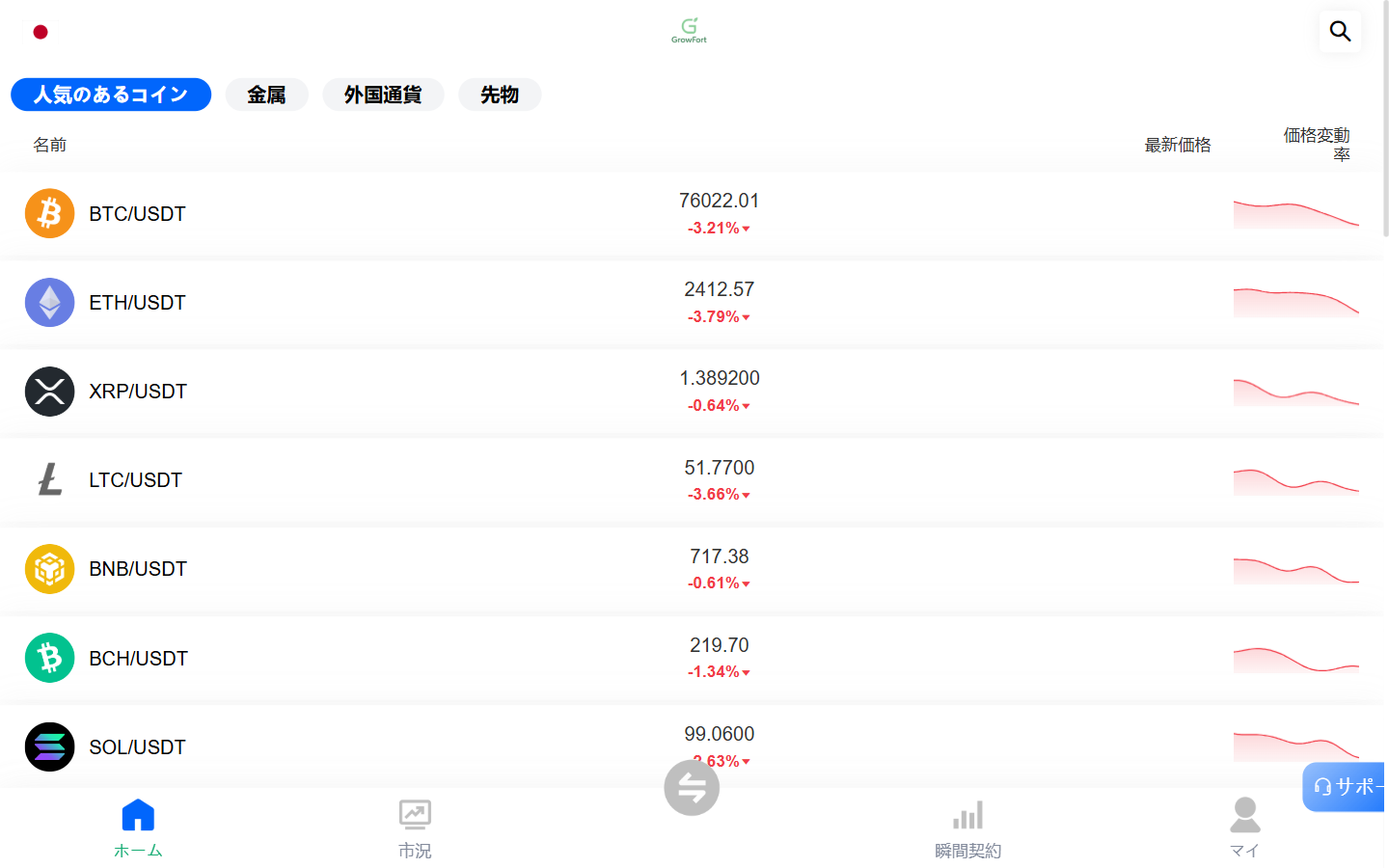Click the BNB price 717.38
The image size is (1389, 868).
pos(719,556)
